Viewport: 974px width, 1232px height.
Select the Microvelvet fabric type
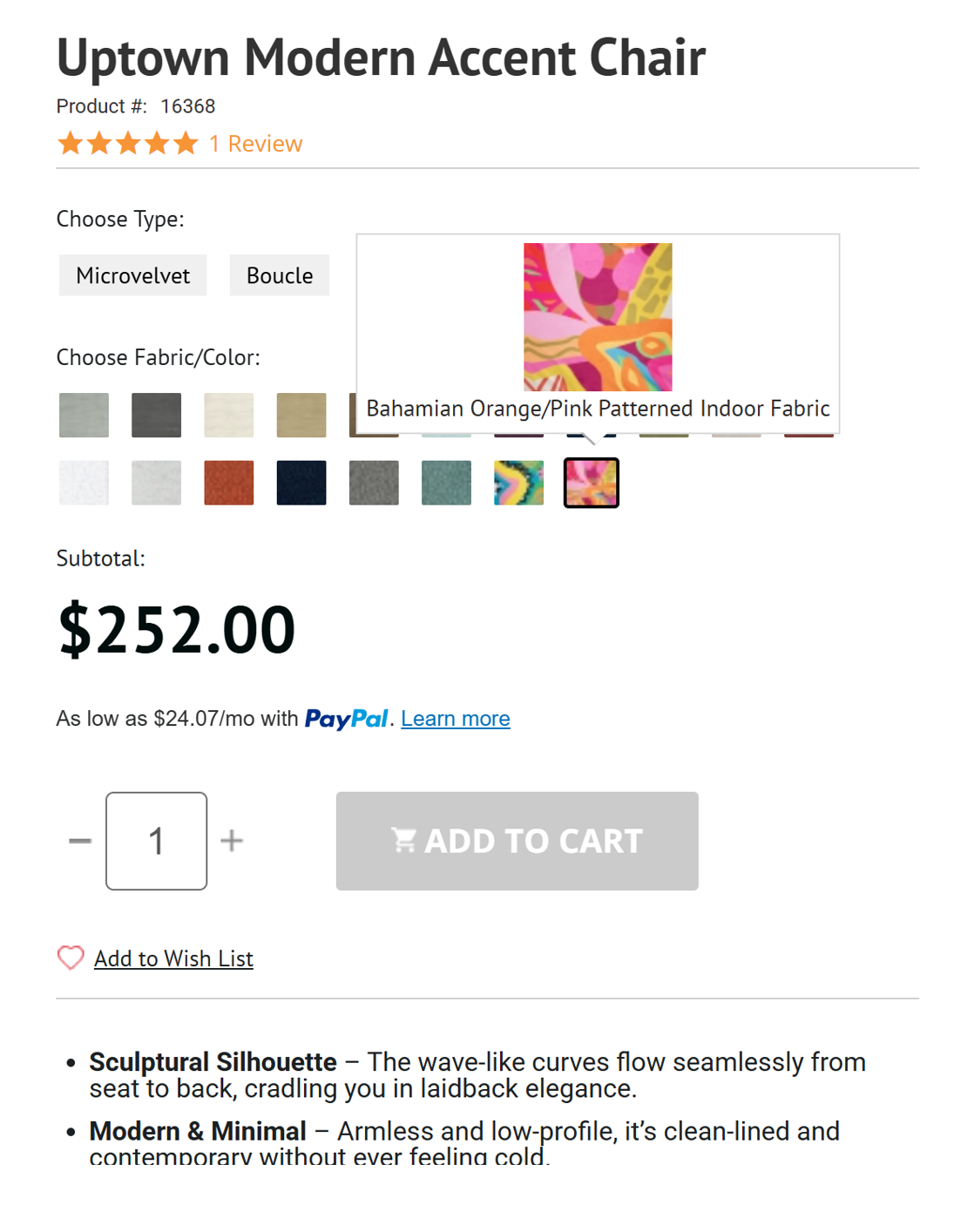point(132,275)
